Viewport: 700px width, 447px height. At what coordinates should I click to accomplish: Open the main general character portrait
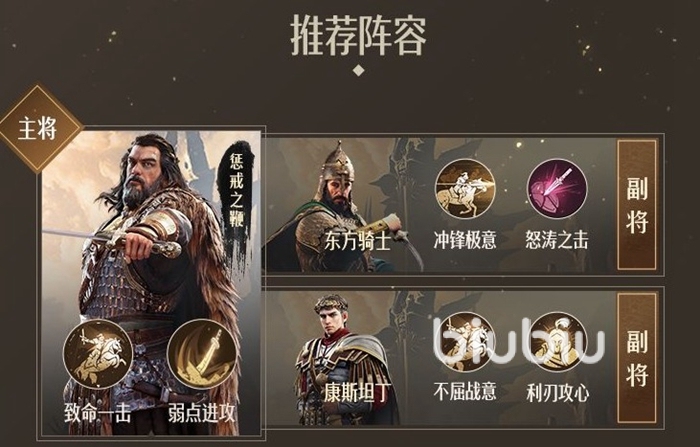pyautogui.click(x=151, y=282)
